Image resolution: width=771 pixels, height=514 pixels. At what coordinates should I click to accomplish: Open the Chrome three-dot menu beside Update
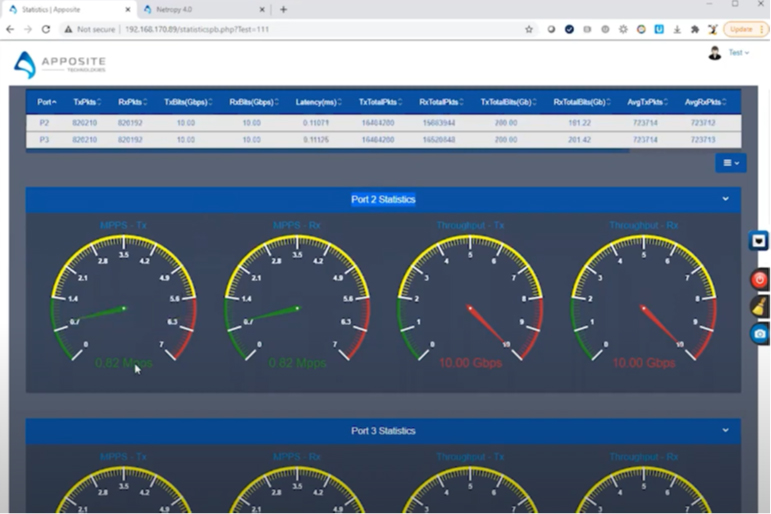tap(762, 30)
